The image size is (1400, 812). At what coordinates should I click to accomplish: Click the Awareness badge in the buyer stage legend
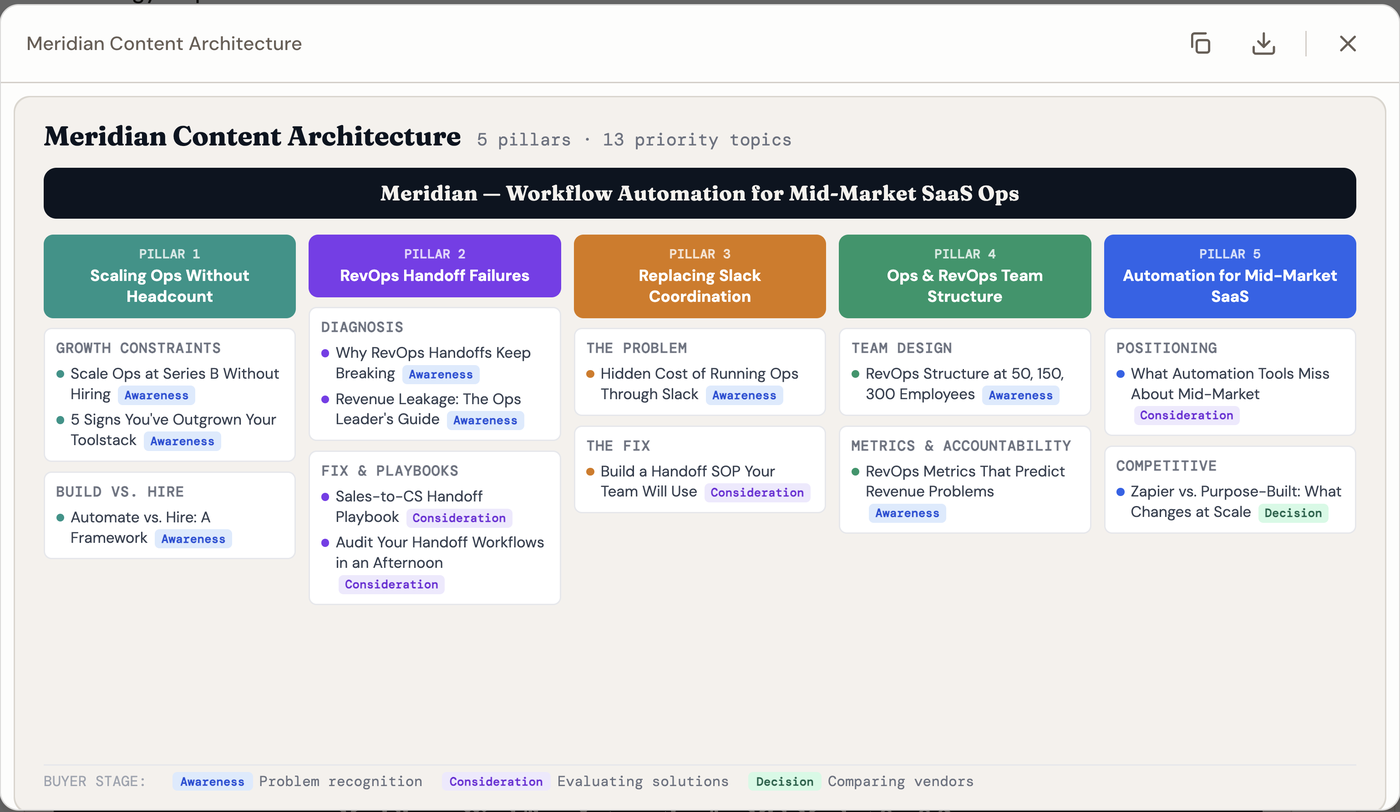point(212,782)
